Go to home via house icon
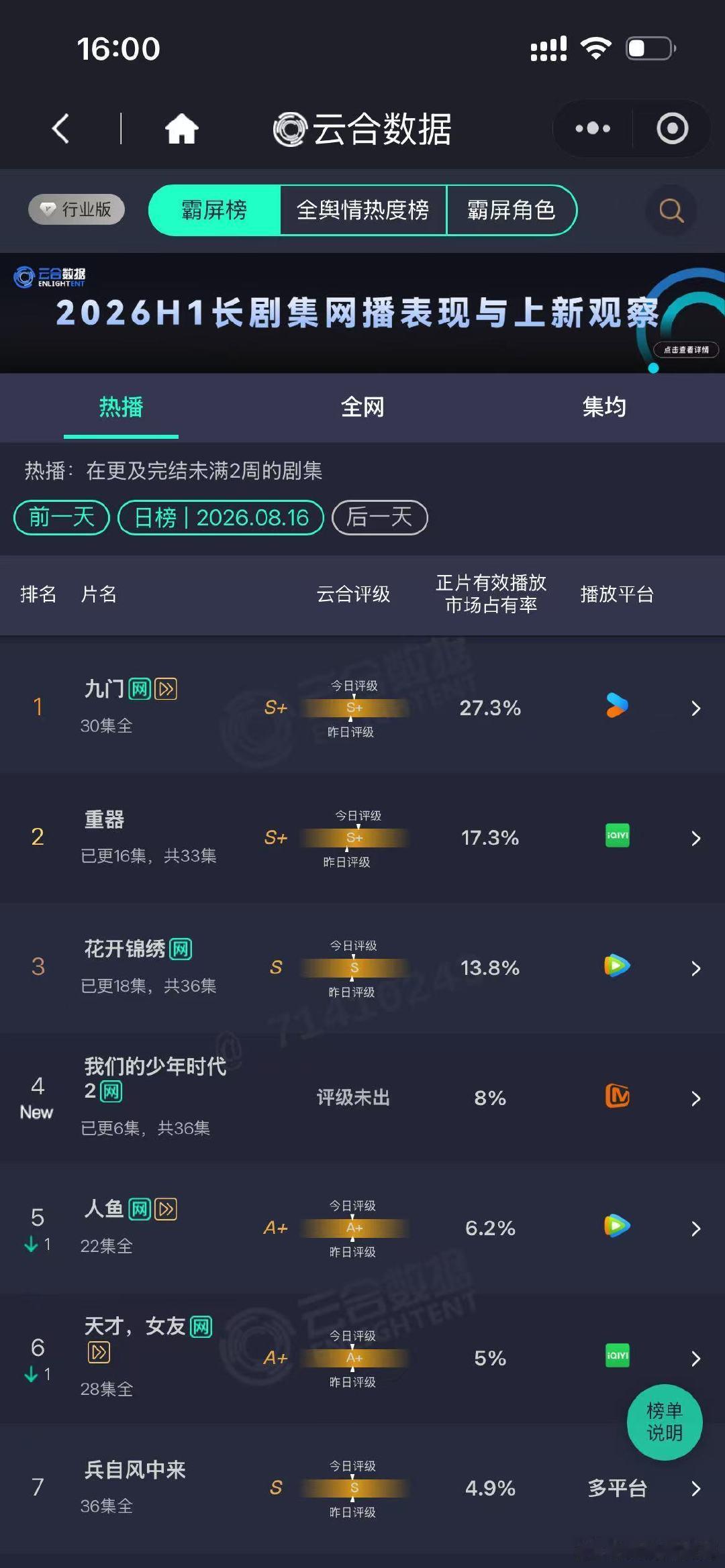 pos(182,128)
